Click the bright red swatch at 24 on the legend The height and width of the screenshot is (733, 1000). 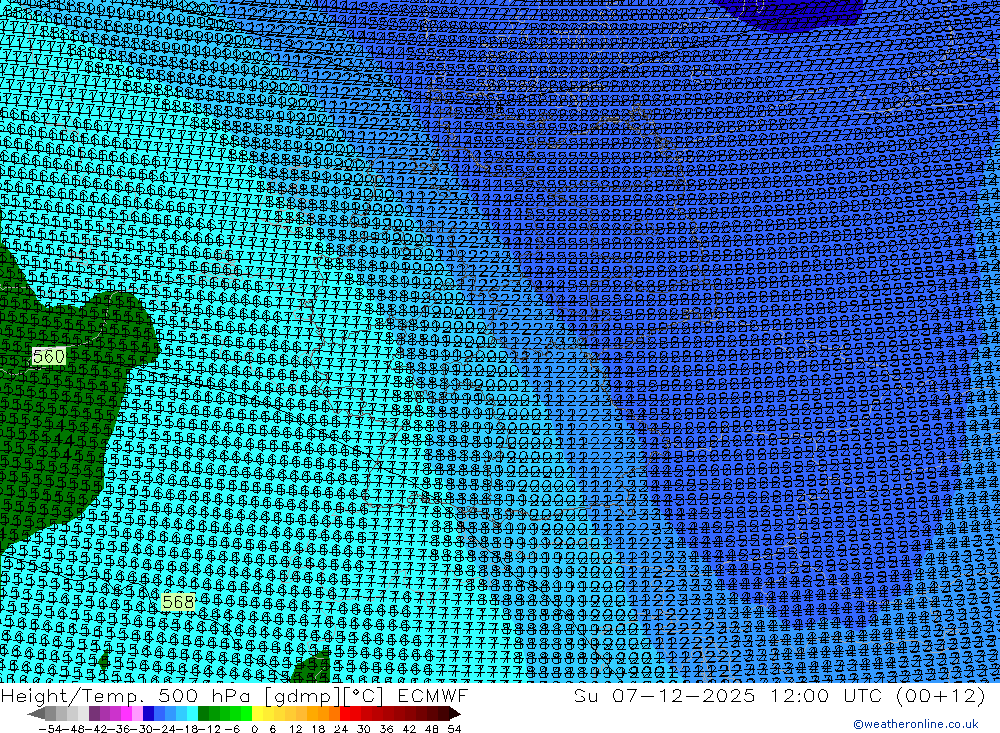[345, 713]
